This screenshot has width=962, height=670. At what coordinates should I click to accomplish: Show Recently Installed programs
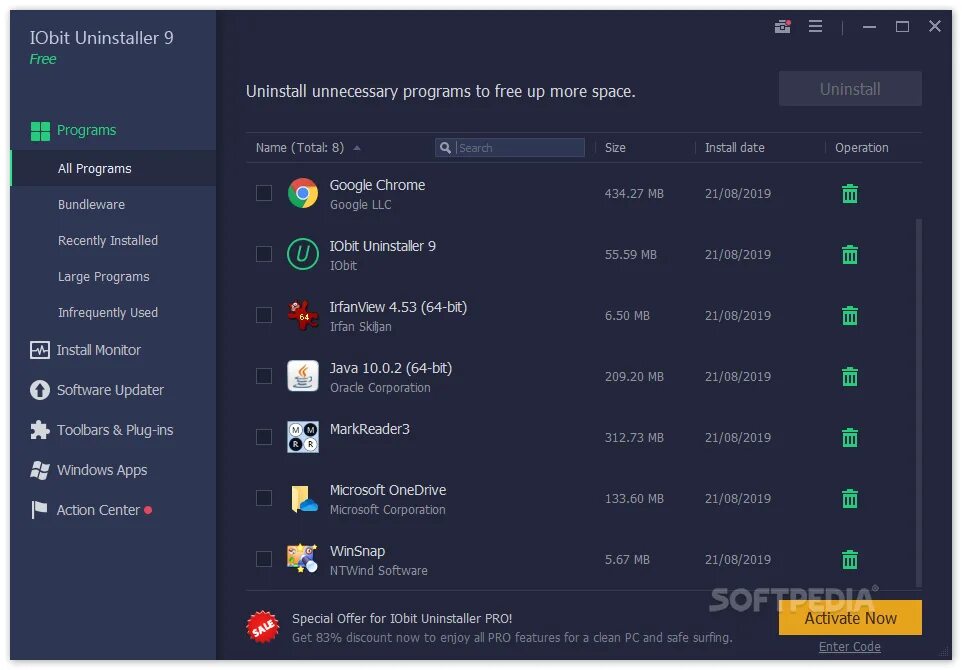coord(108,241)
